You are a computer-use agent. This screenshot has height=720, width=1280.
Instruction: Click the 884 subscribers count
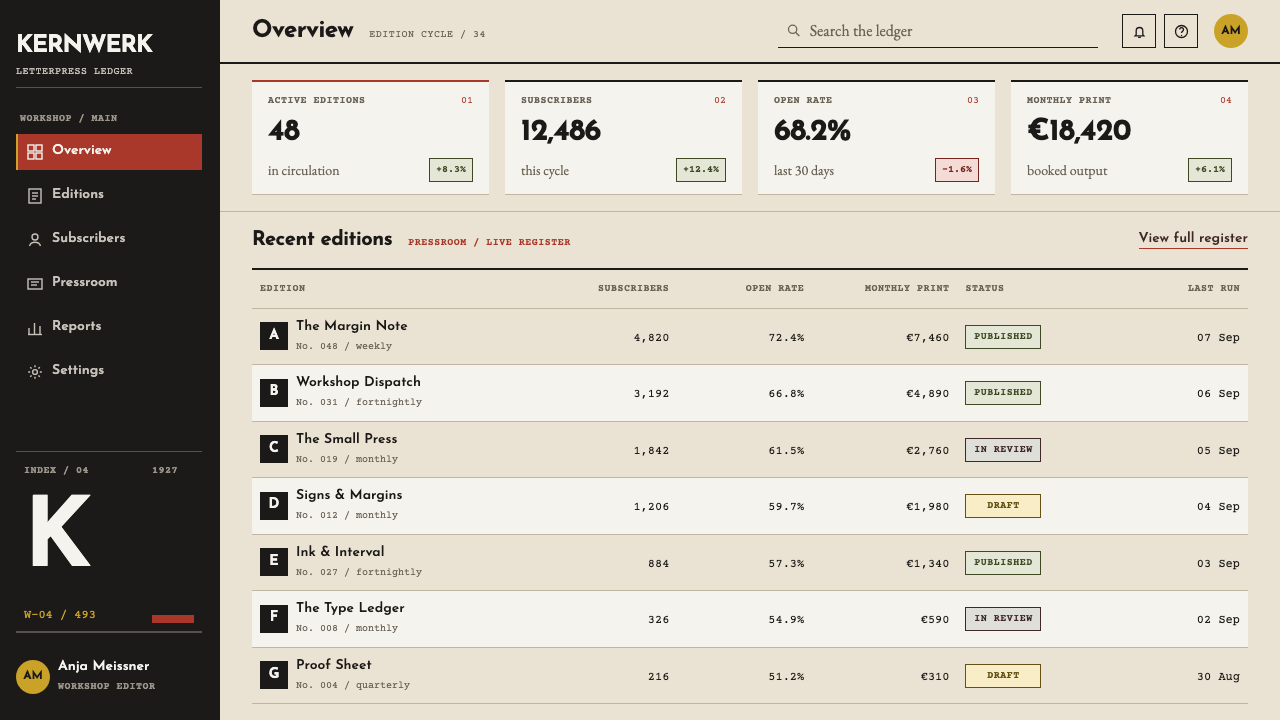(x=659, y=564)
